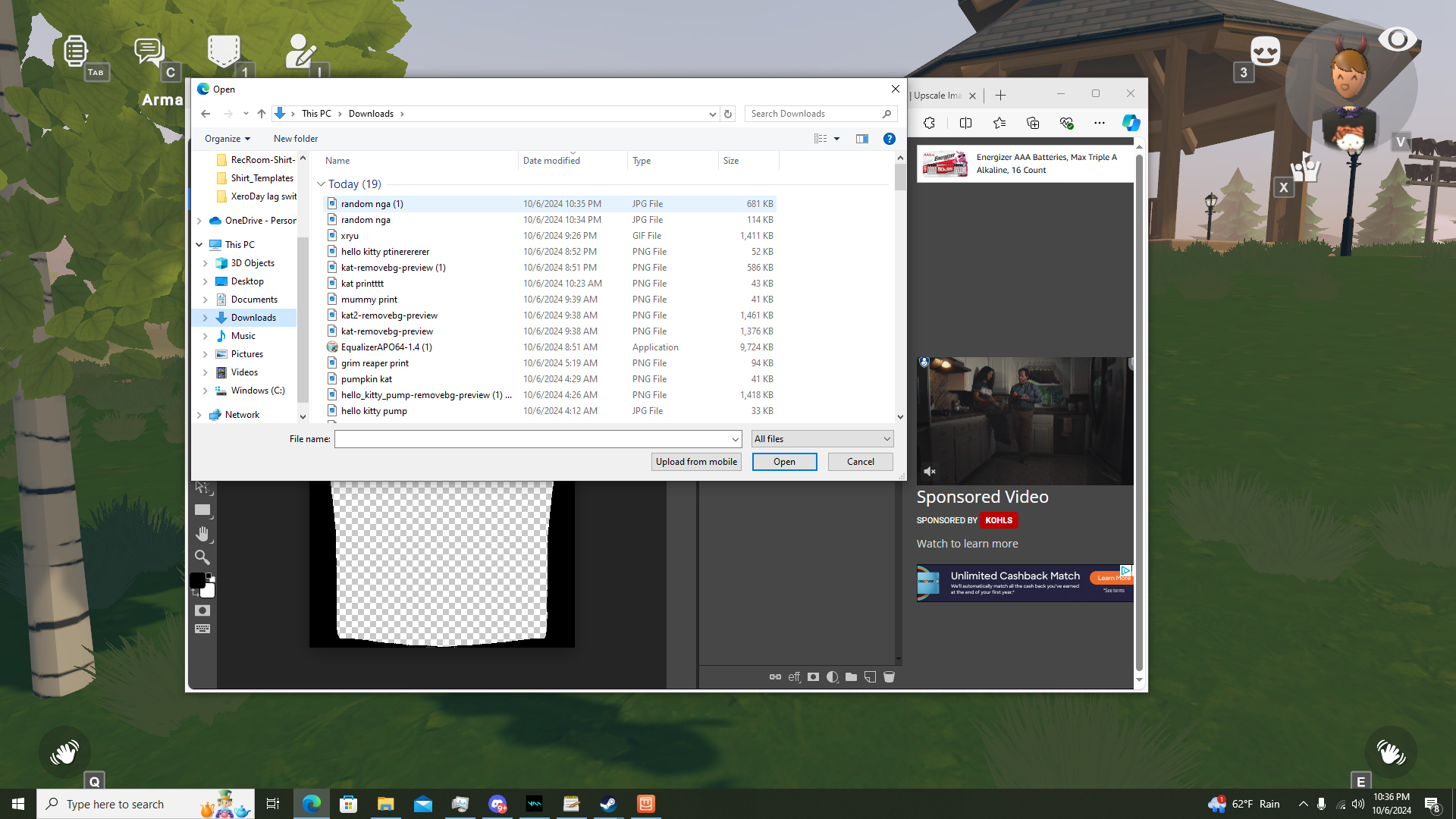Unmute the sponsored video

pos(930,472)
